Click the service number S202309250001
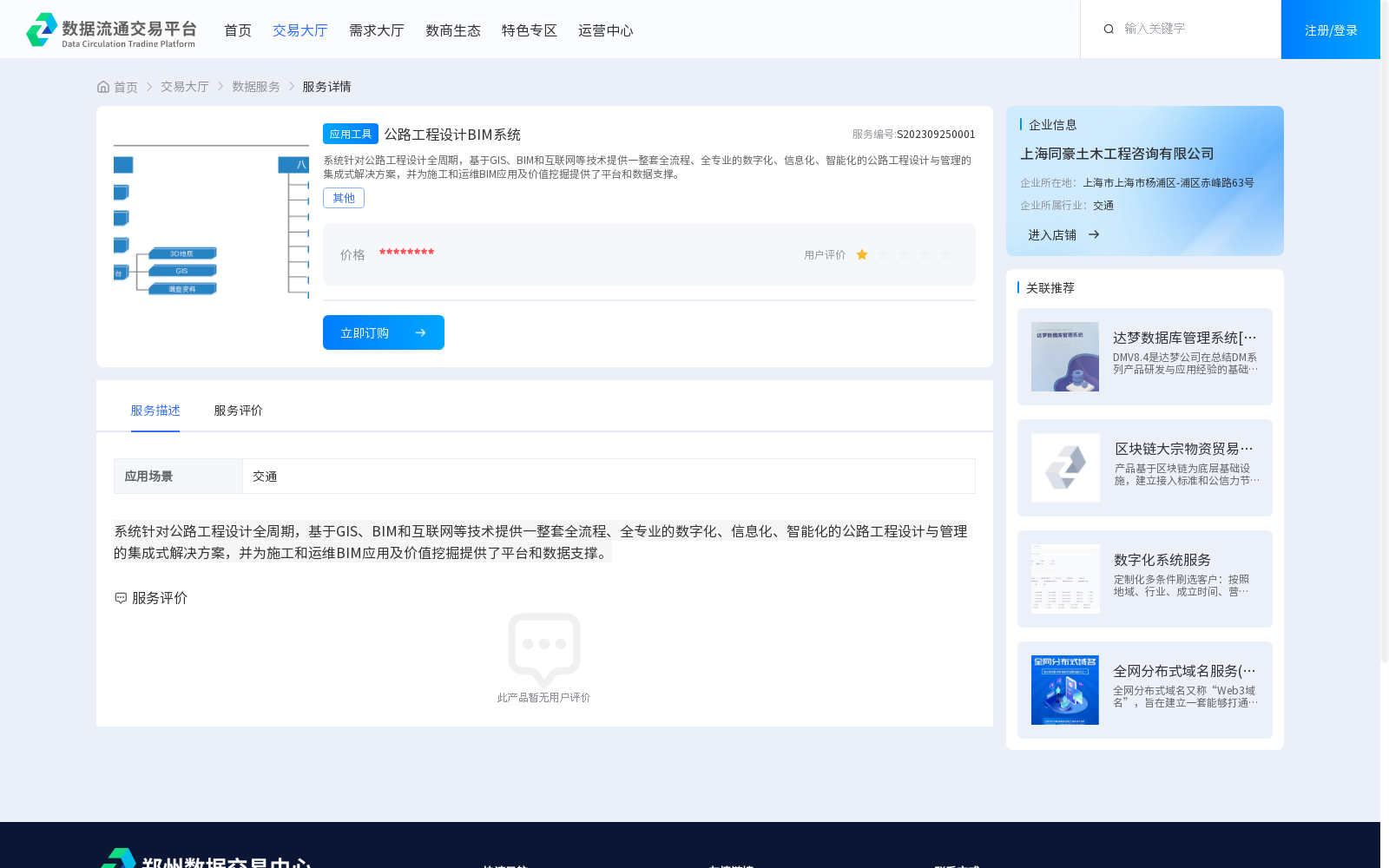1389x868 pixels. tap(936, 135)
